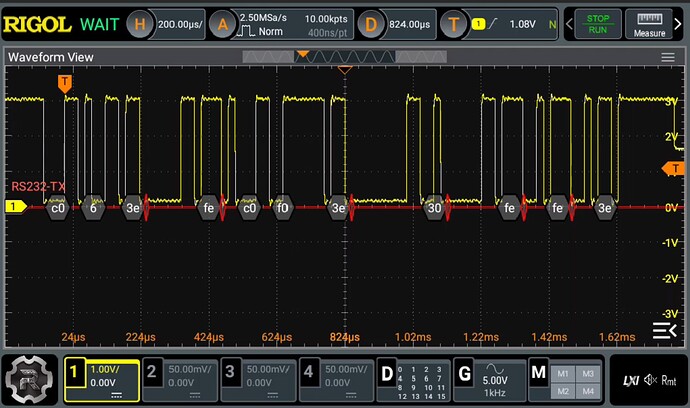Open the Trigger T icon

click(x=454, y=24)
